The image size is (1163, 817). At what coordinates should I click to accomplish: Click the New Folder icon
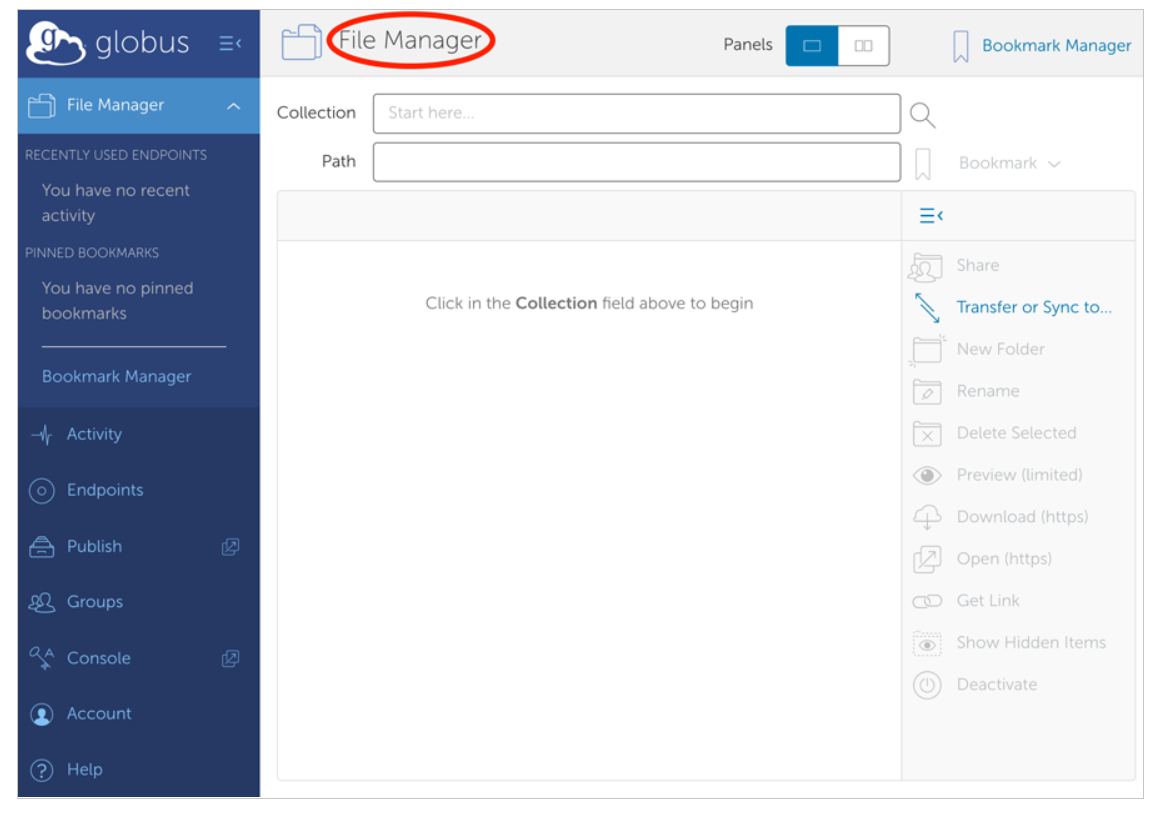point(927,350)
